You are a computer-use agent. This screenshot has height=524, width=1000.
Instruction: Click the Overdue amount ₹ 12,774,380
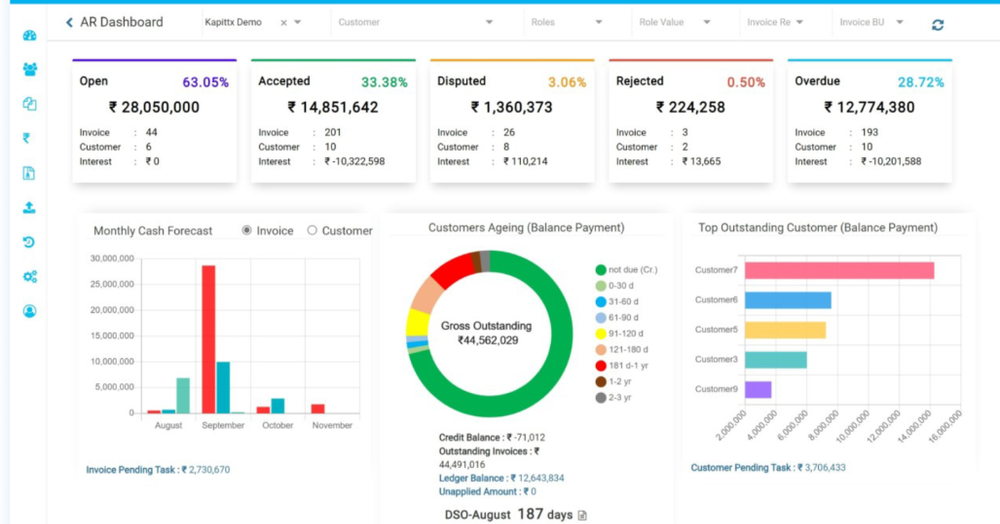click(870, 107)
